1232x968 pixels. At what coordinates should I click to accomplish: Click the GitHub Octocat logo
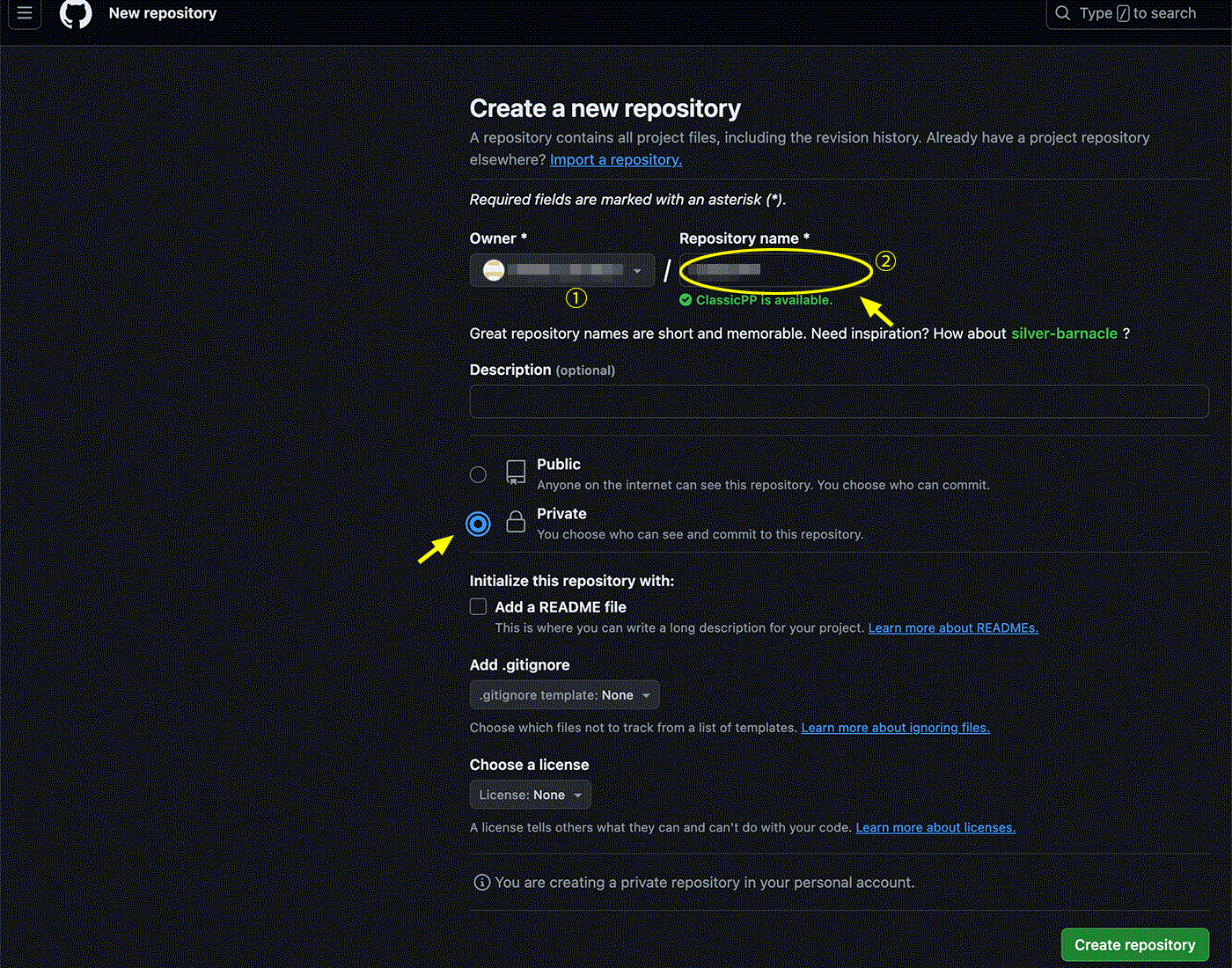(x=76, y=13)
